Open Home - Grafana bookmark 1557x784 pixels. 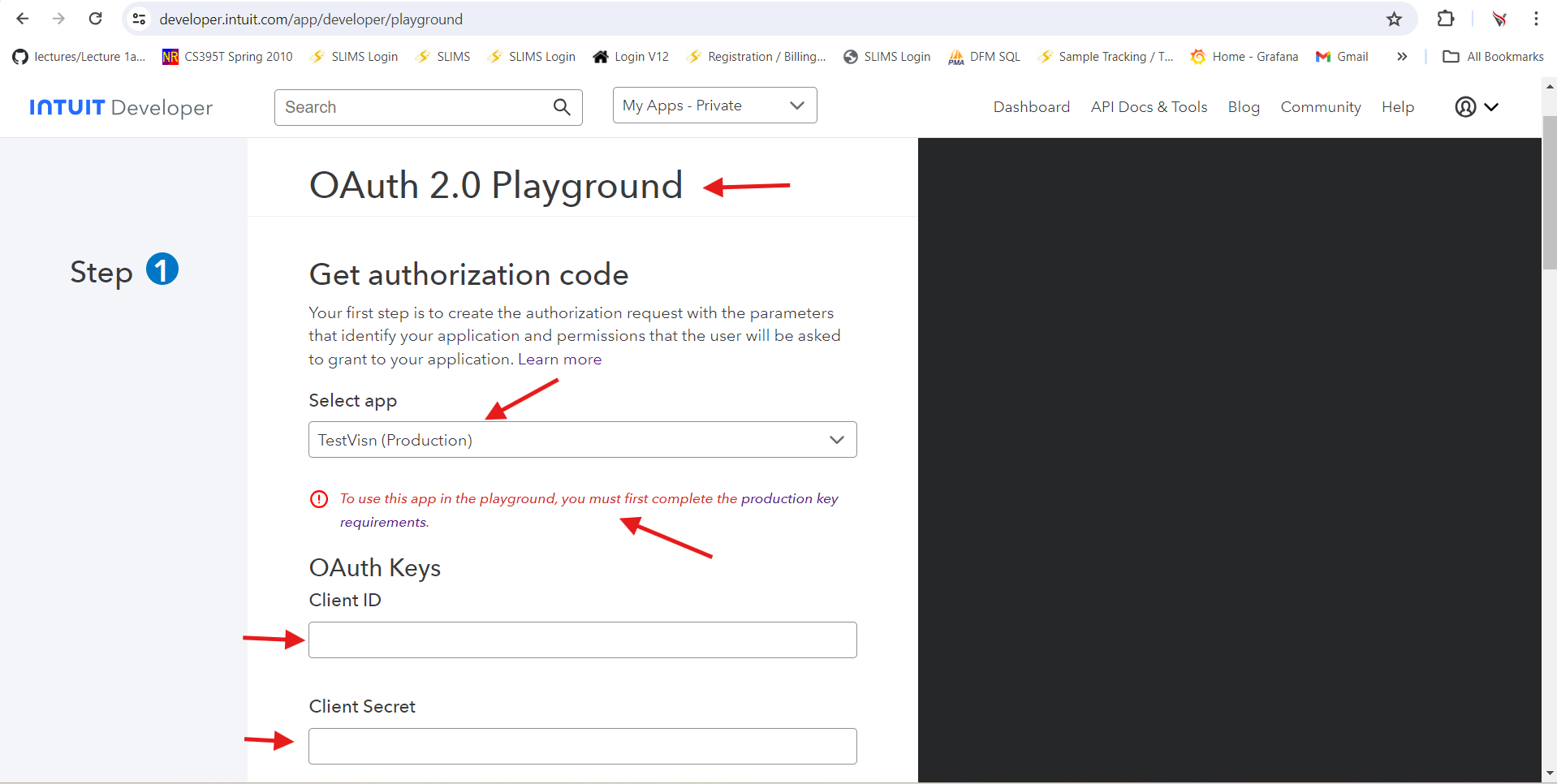[1244, 57]
